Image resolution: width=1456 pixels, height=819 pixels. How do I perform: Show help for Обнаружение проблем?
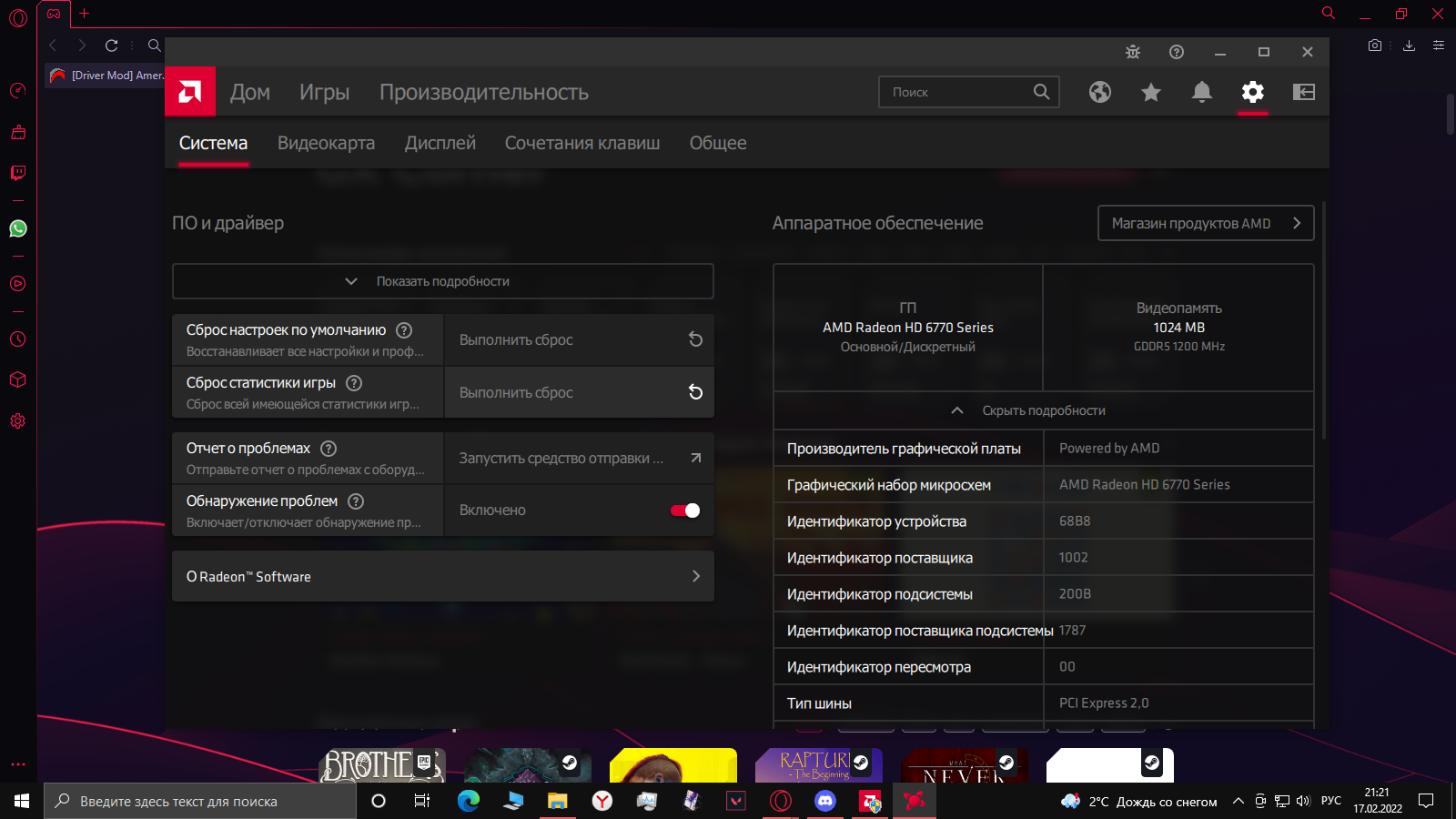click(356, 501)
